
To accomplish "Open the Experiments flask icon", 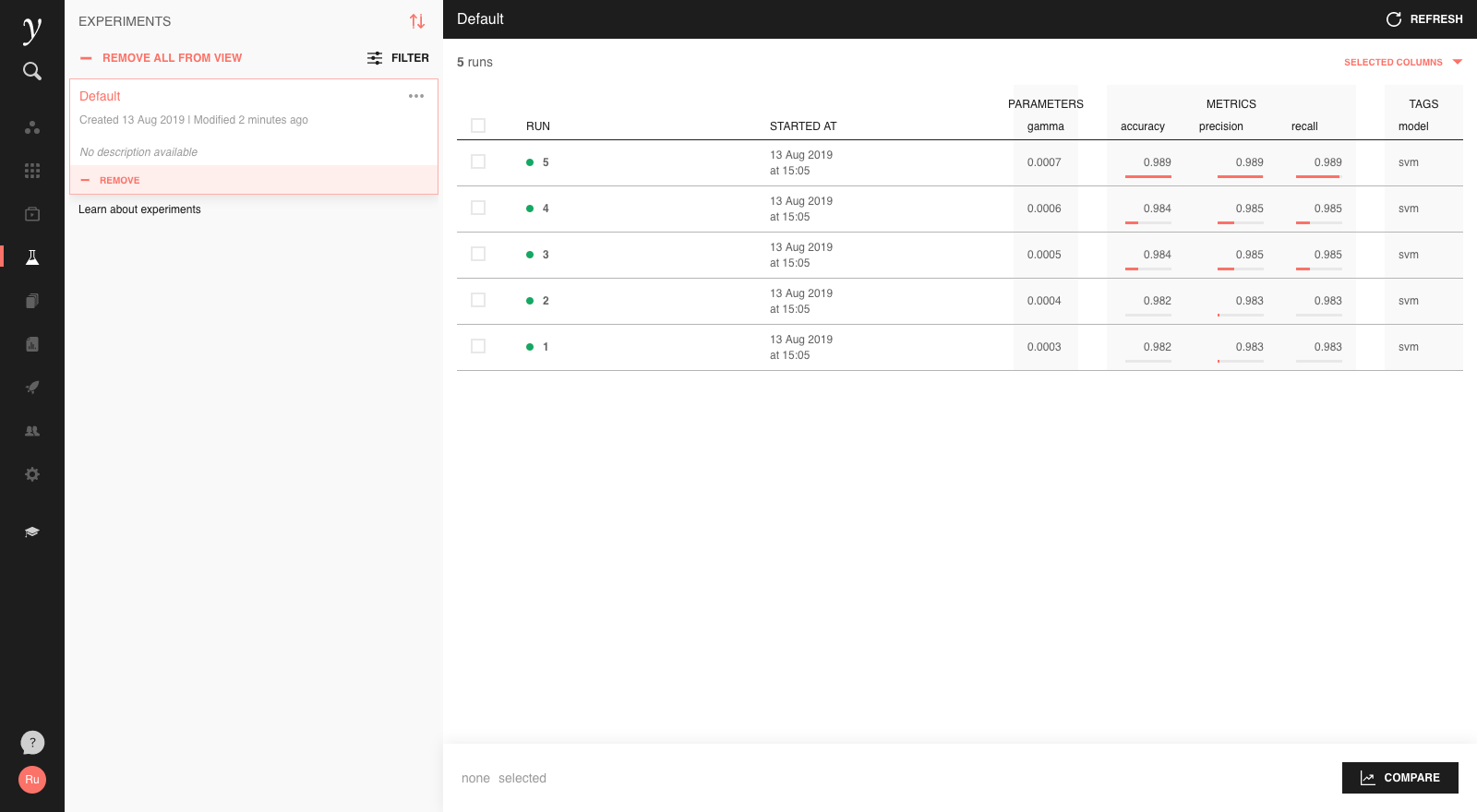I will [x=32, y=257].
